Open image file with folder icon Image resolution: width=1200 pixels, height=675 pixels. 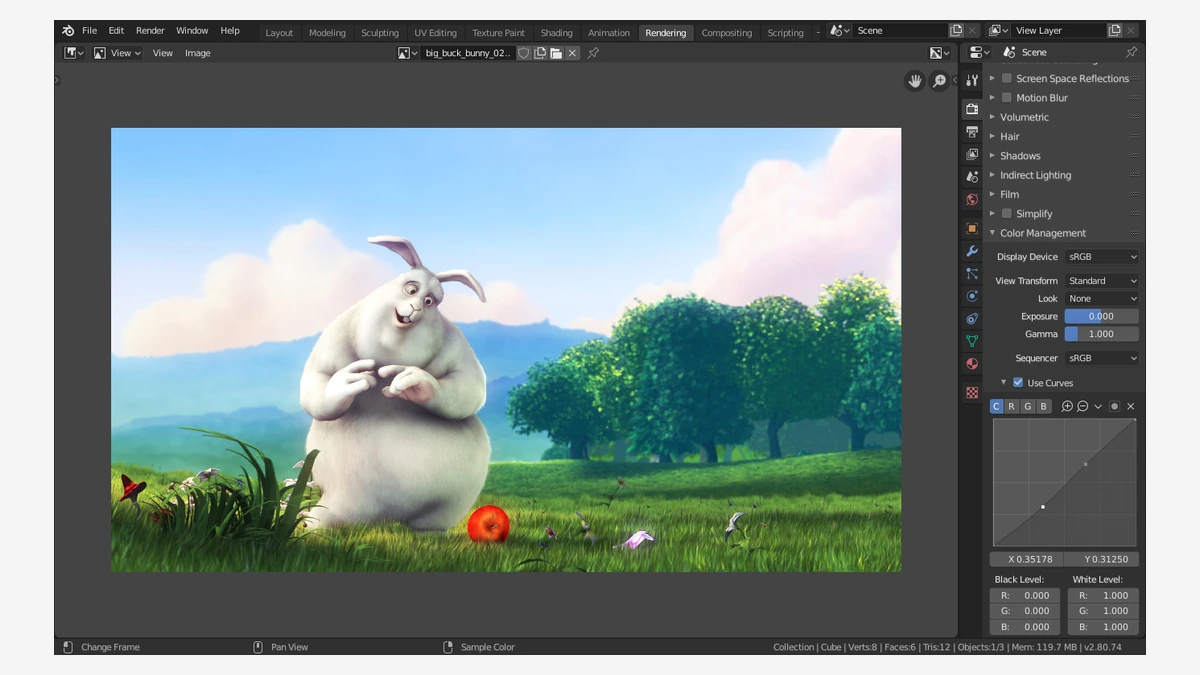(556, 53)
